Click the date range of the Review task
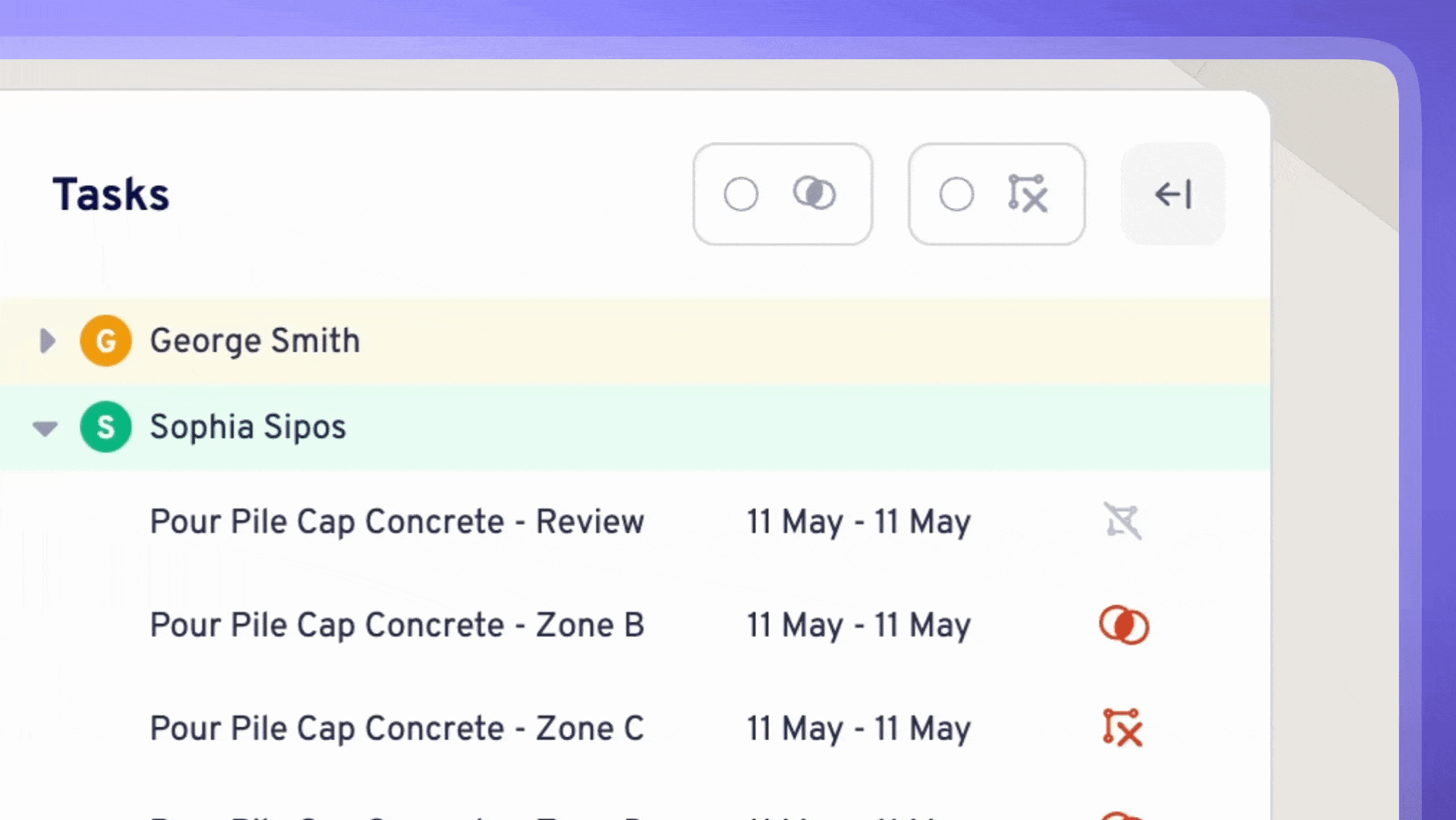1456x820 pixels. coord(859,522)
